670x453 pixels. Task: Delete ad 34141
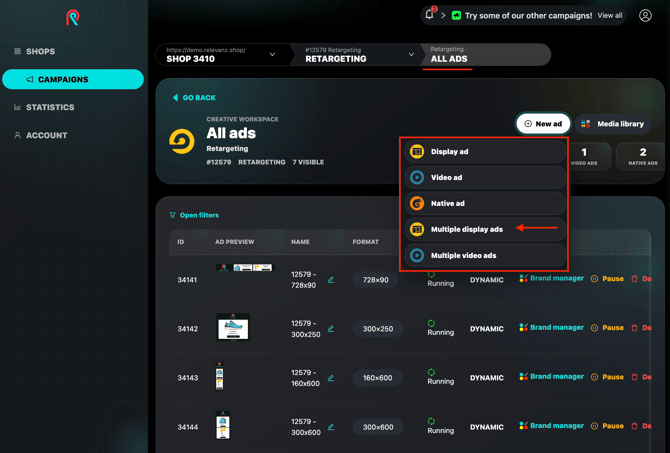[641, 279]
